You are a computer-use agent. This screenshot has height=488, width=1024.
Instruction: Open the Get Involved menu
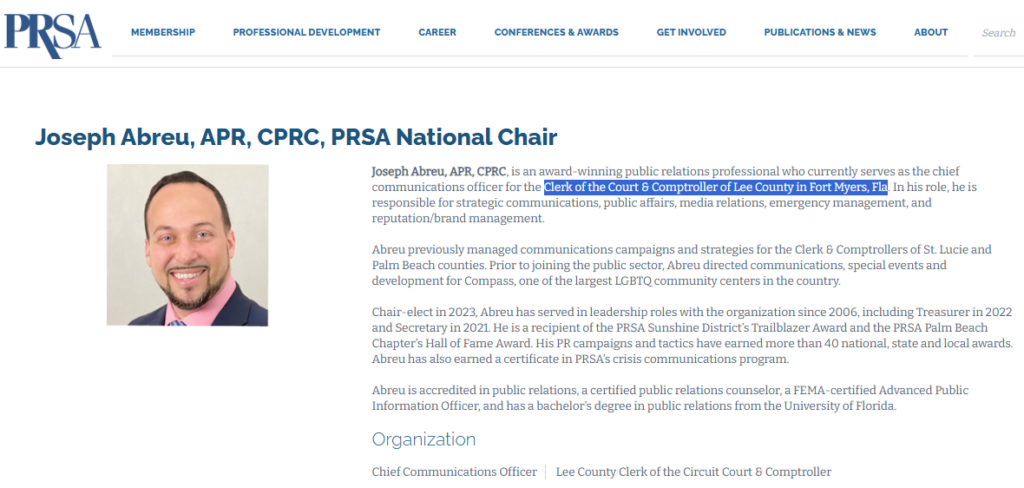pyautogui.click(x=691, y=32)
